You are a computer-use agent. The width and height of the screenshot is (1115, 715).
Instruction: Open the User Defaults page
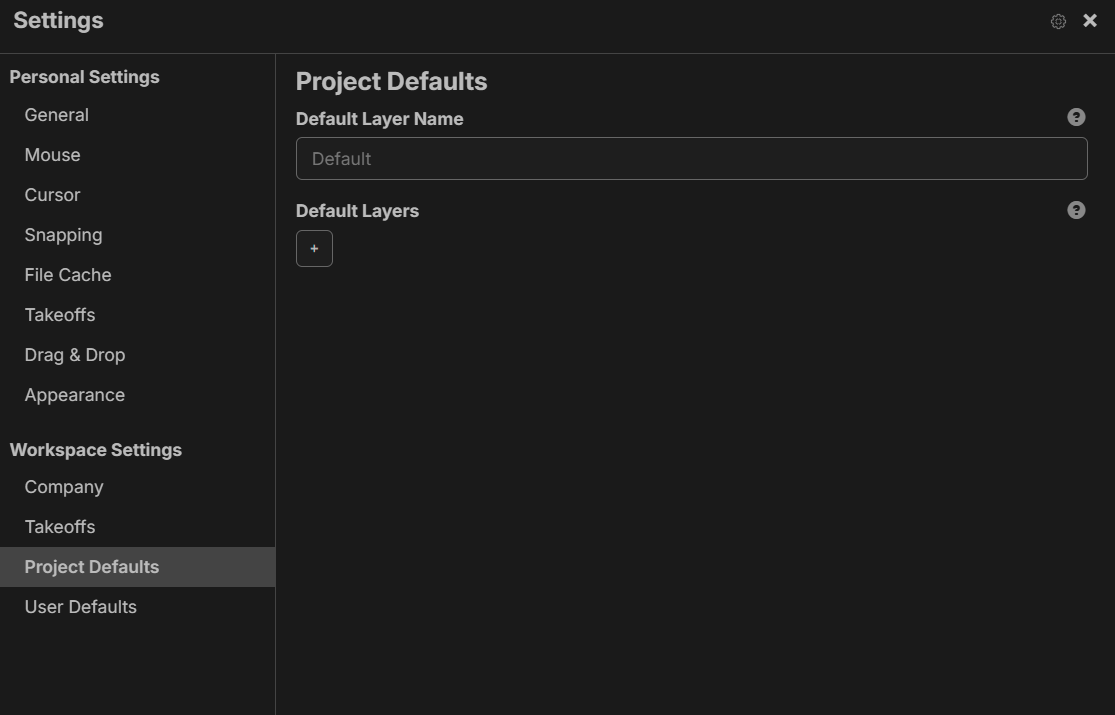[137, 607]
